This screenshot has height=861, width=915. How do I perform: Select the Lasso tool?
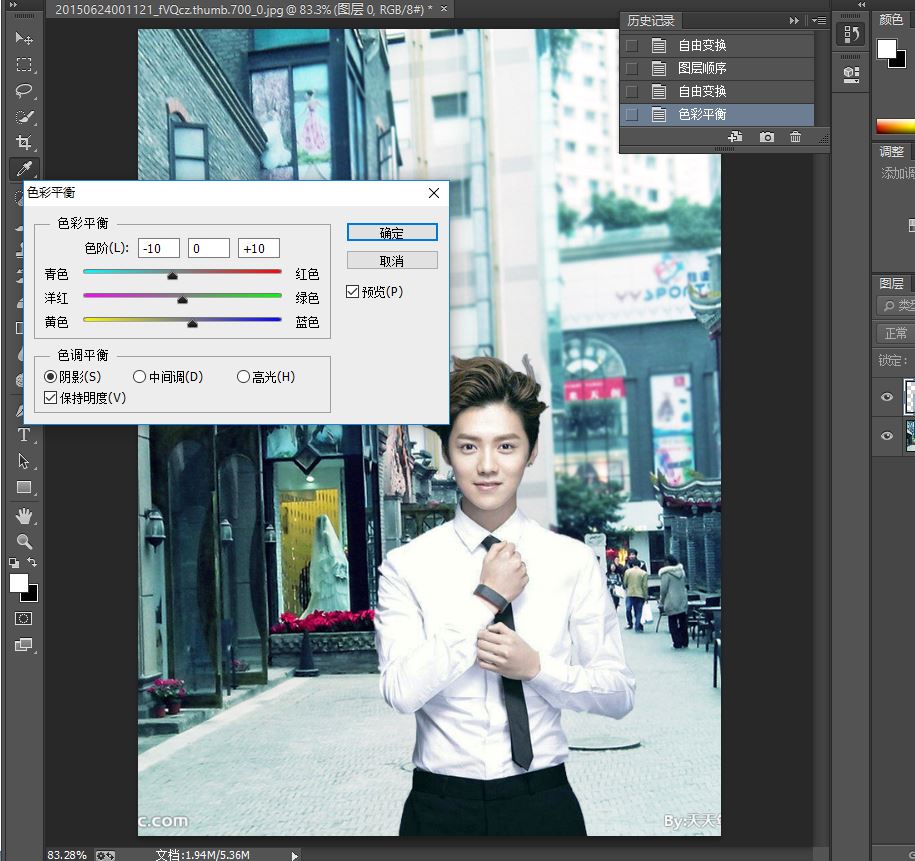tap(24, 90)
